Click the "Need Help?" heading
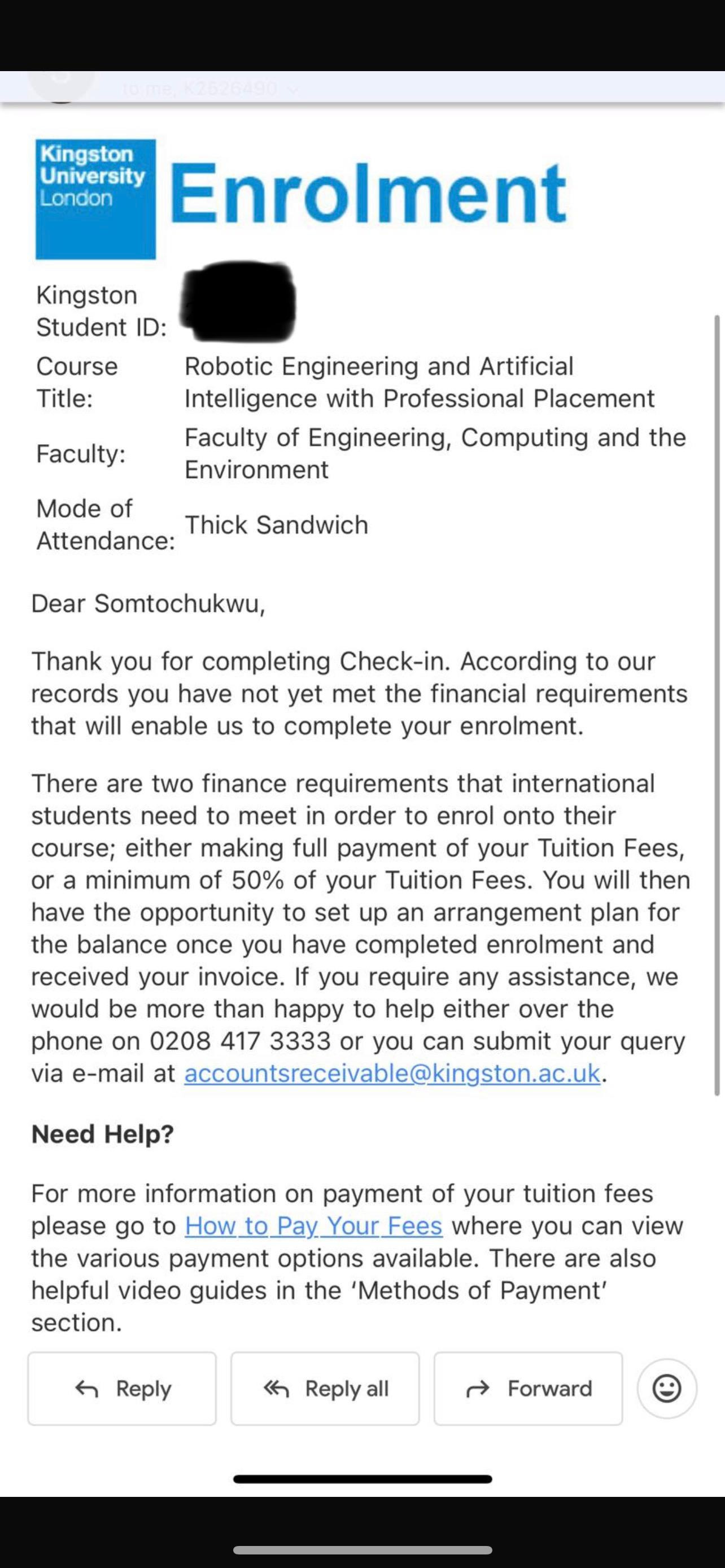This screenshot has height=1568, width=725. (102, 1134)
